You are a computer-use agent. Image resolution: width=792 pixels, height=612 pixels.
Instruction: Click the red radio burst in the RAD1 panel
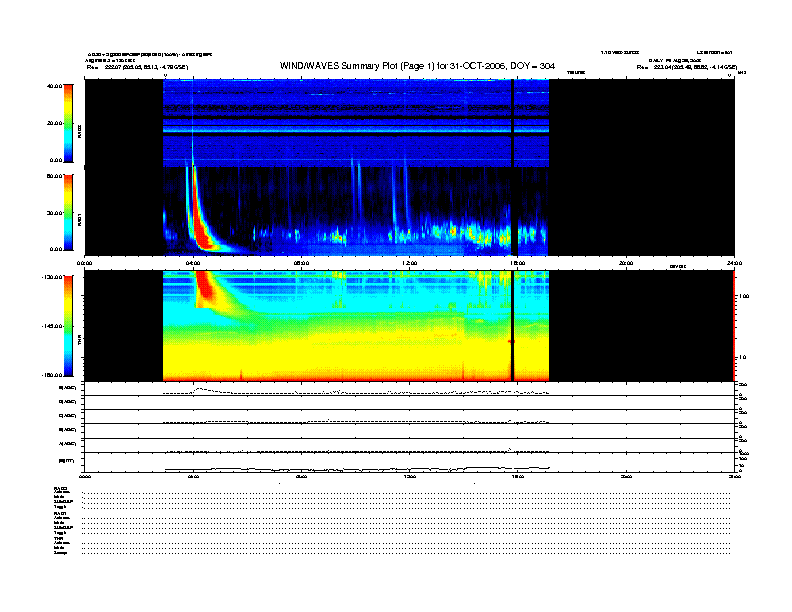pyautogui.click(x=201, y=227)
